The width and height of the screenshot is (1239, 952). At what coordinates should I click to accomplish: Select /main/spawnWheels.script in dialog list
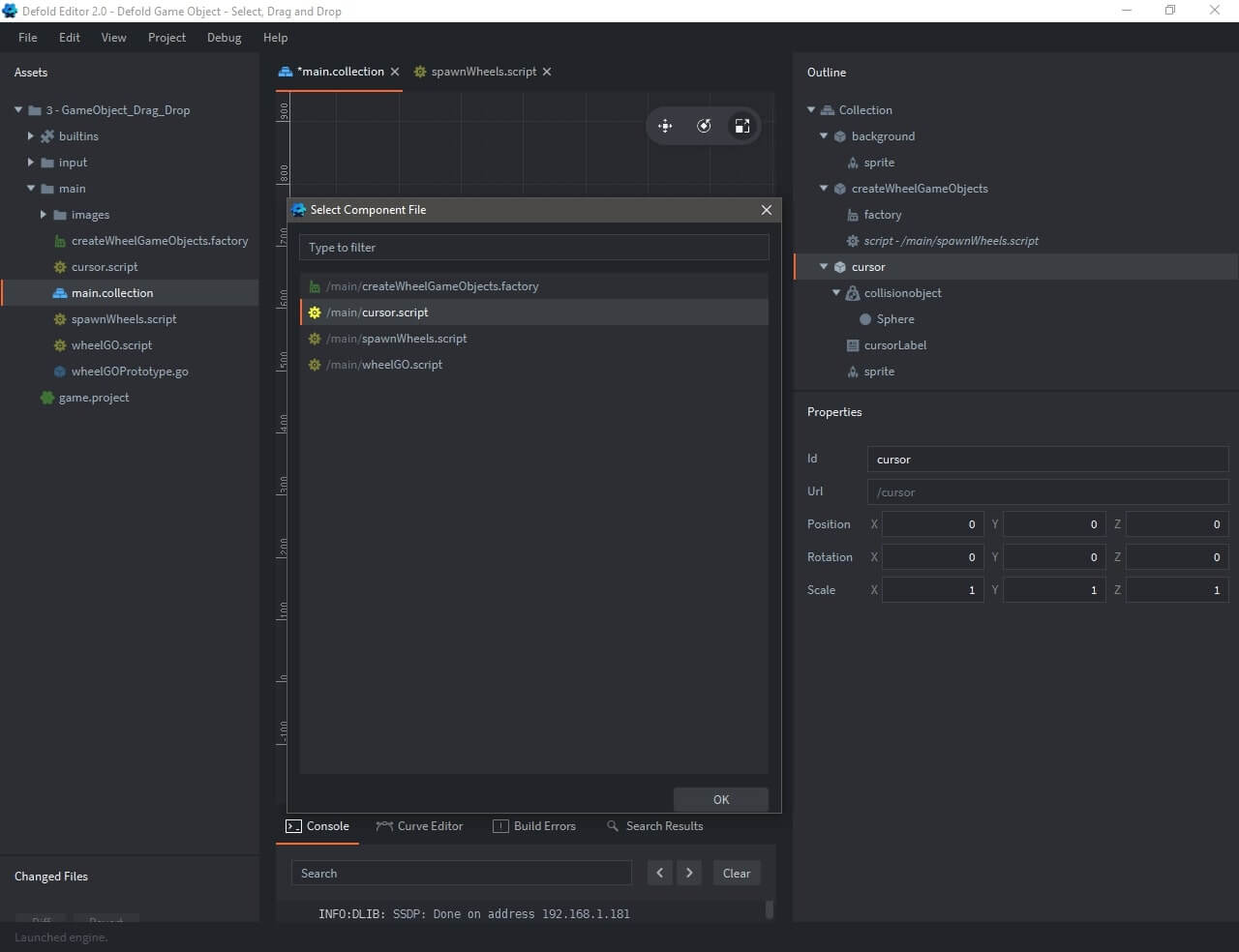(x=534, y=339)
